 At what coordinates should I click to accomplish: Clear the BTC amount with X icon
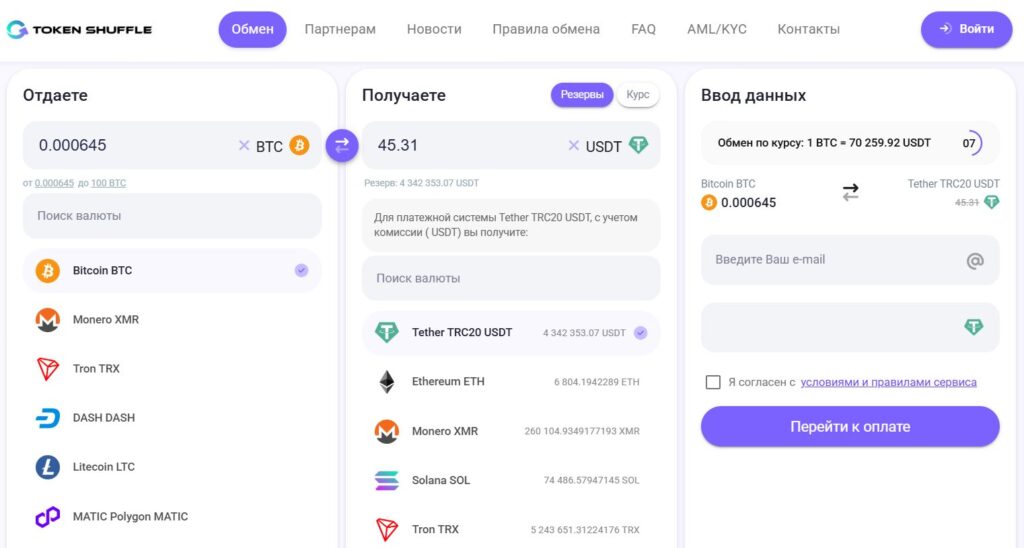[244, 146]
